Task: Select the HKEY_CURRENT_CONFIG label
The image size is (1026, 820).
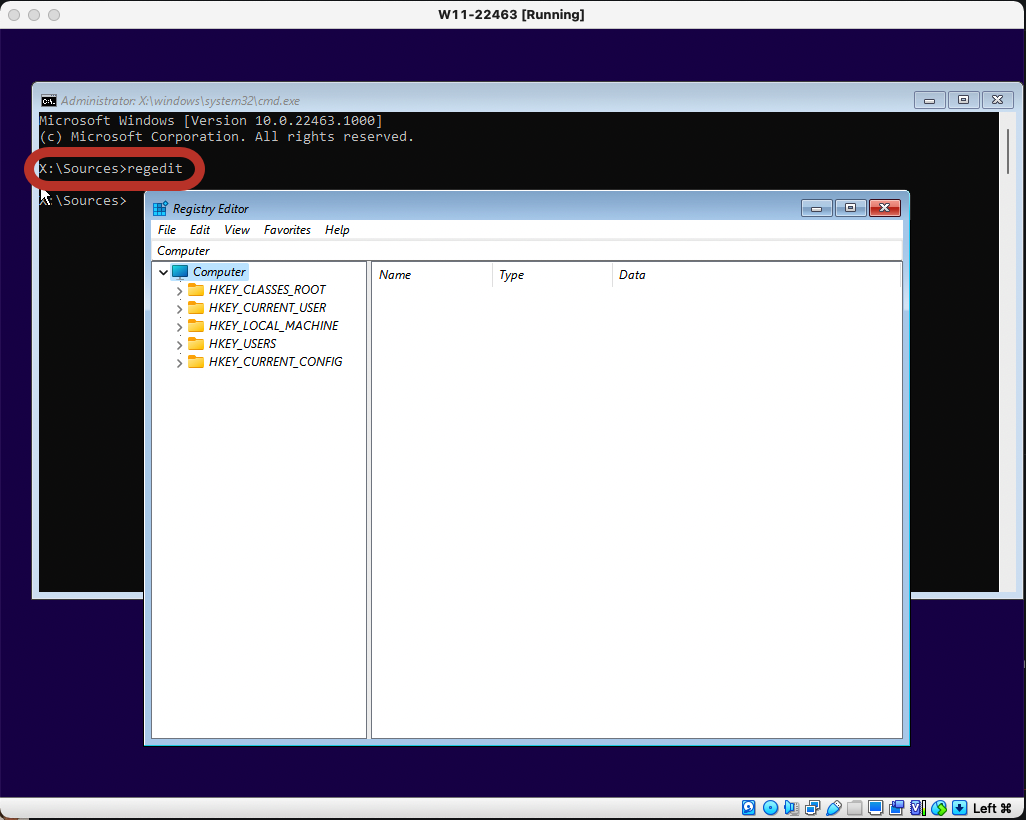Action: (275, 361)
